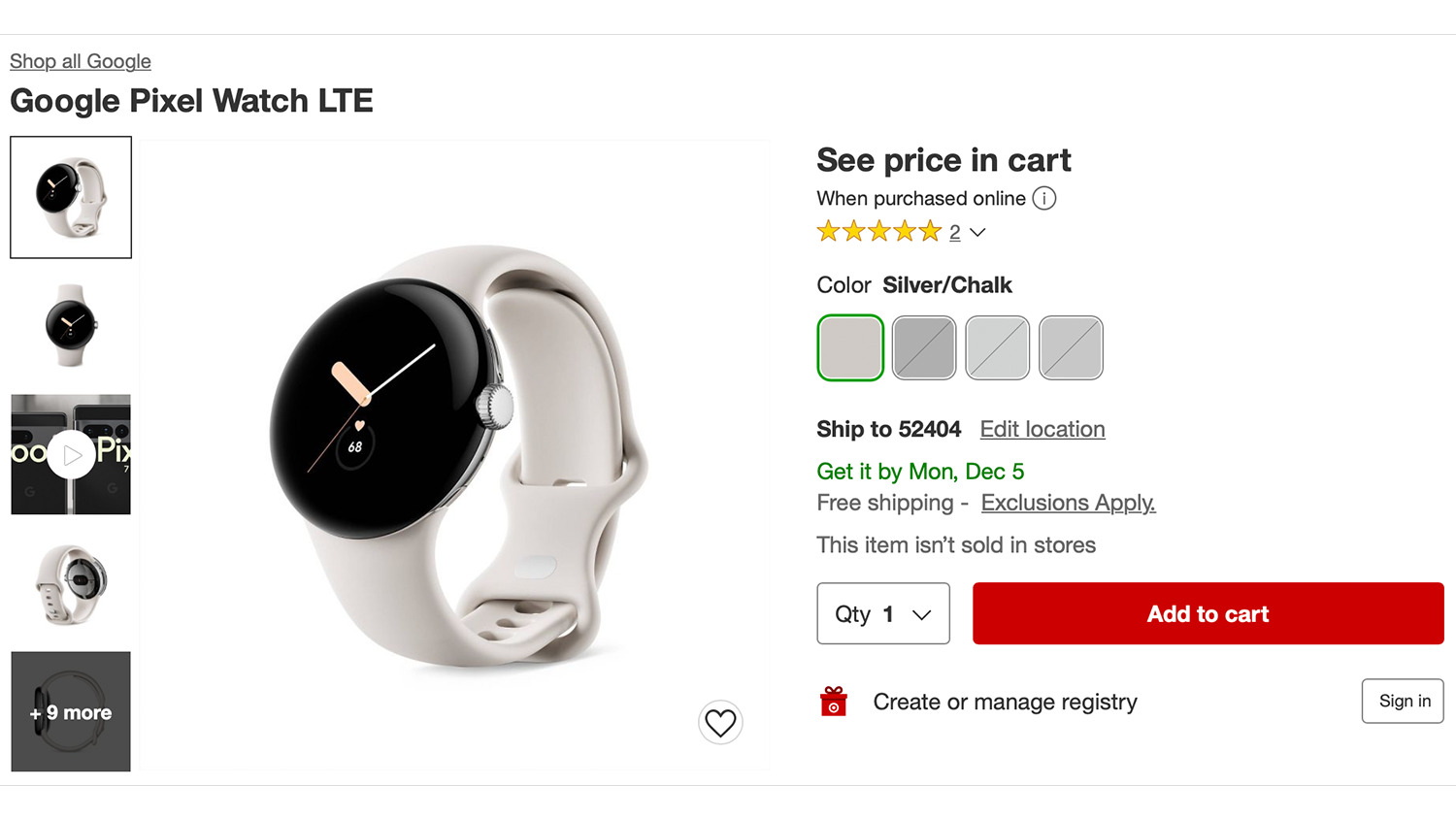The height and width of the screenshot is (819, 1456).
Task: Click the 'Shop all Google' link
Action: (x=81, y=61)
